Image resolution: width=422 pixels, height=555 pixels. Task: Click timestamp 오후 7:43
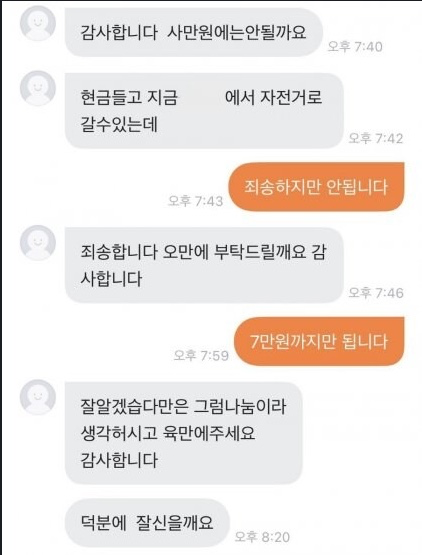(x=195, y=201)
